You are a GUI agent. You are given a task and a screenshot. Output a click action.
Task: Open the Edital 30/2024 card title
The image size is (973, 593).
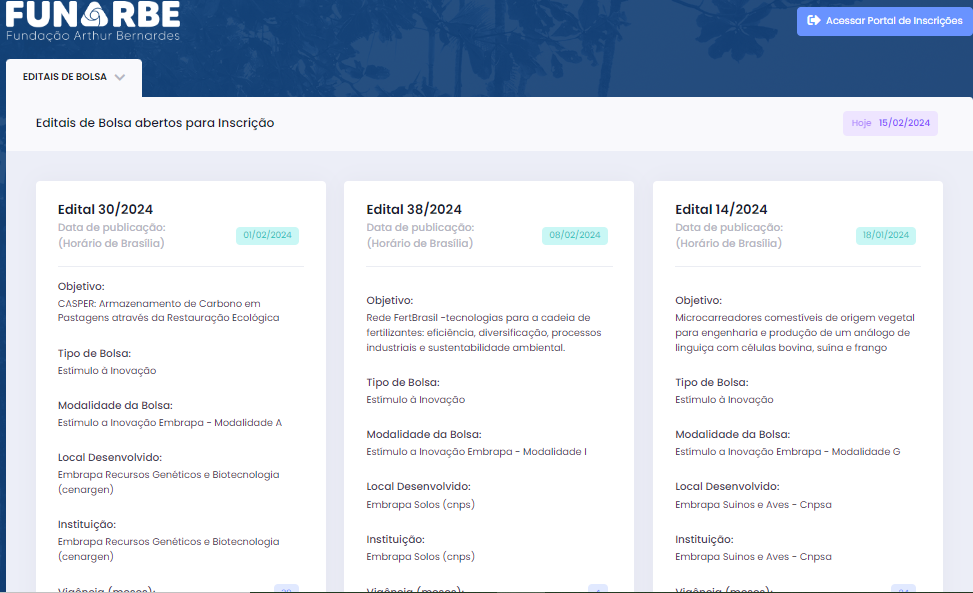105,209
